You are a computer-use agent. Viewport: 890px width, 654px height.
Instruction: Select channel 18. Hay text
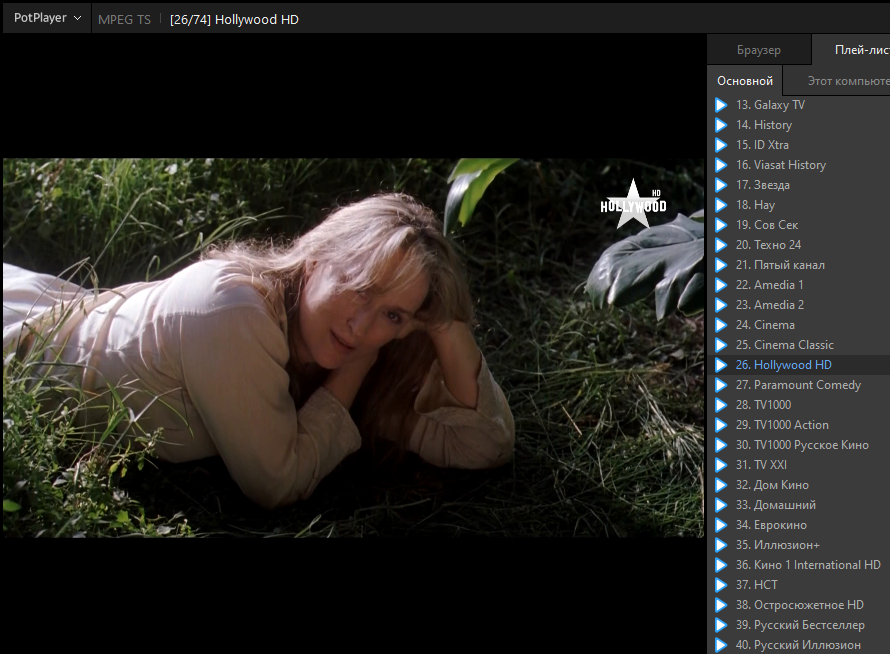coord(755,205)
